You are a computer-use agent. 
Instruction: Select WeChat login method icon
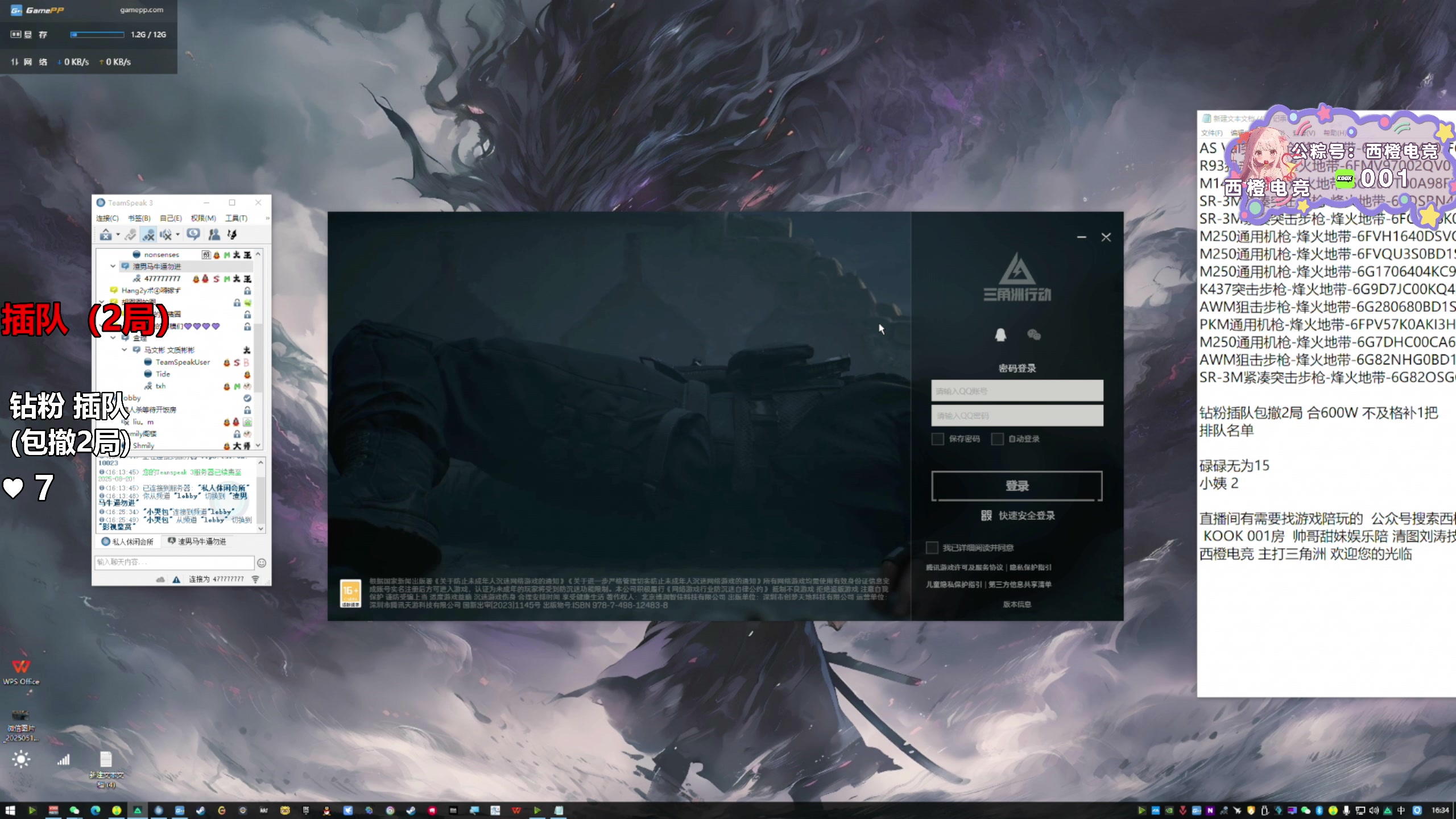(1034, 334)
